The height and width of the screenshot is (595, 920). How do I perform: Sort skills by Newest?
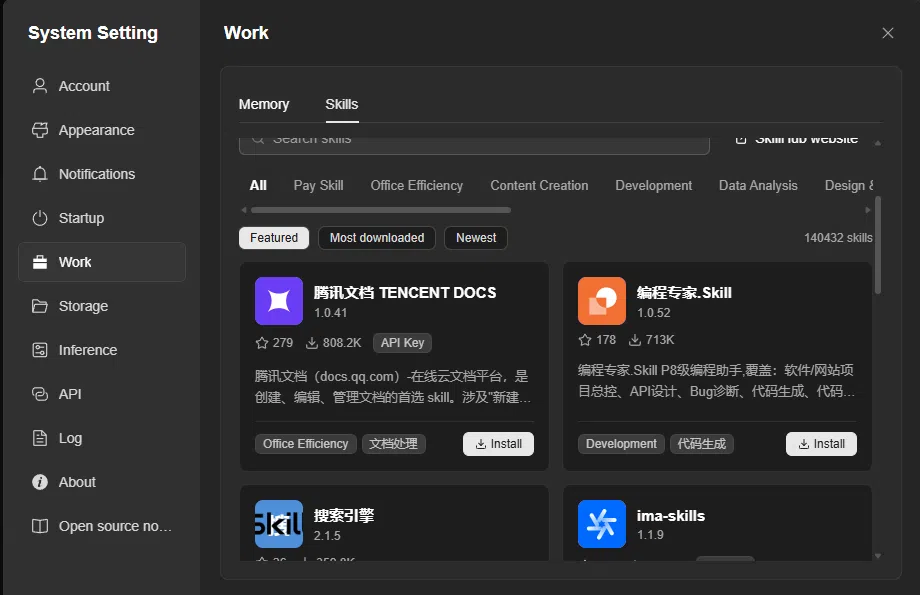(476, 238)
